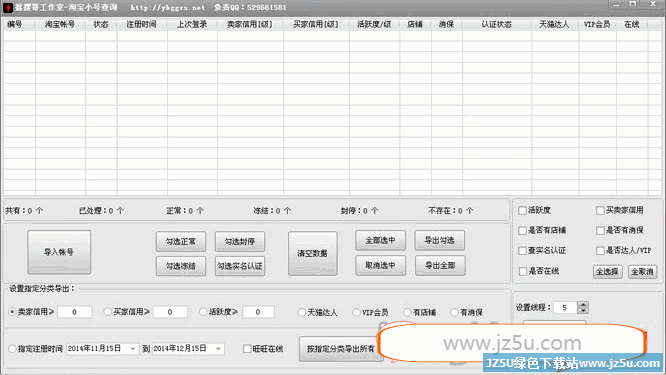Click the VIP会员 column header
Image resolution: width=666 pixels, height=375 pixels.
[597, 24]
